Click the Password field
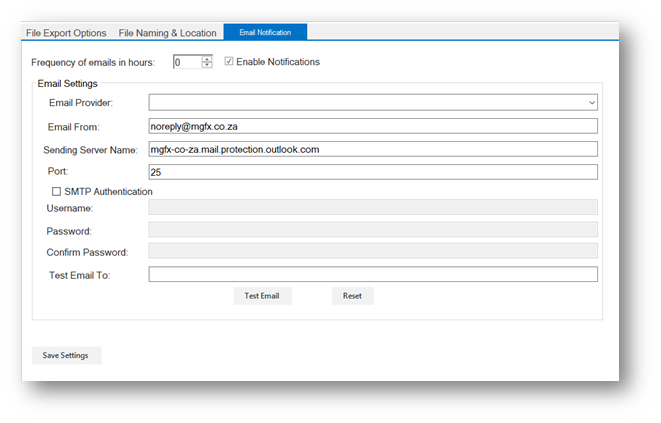The image size is (661, 423). [x=372, y=230]
